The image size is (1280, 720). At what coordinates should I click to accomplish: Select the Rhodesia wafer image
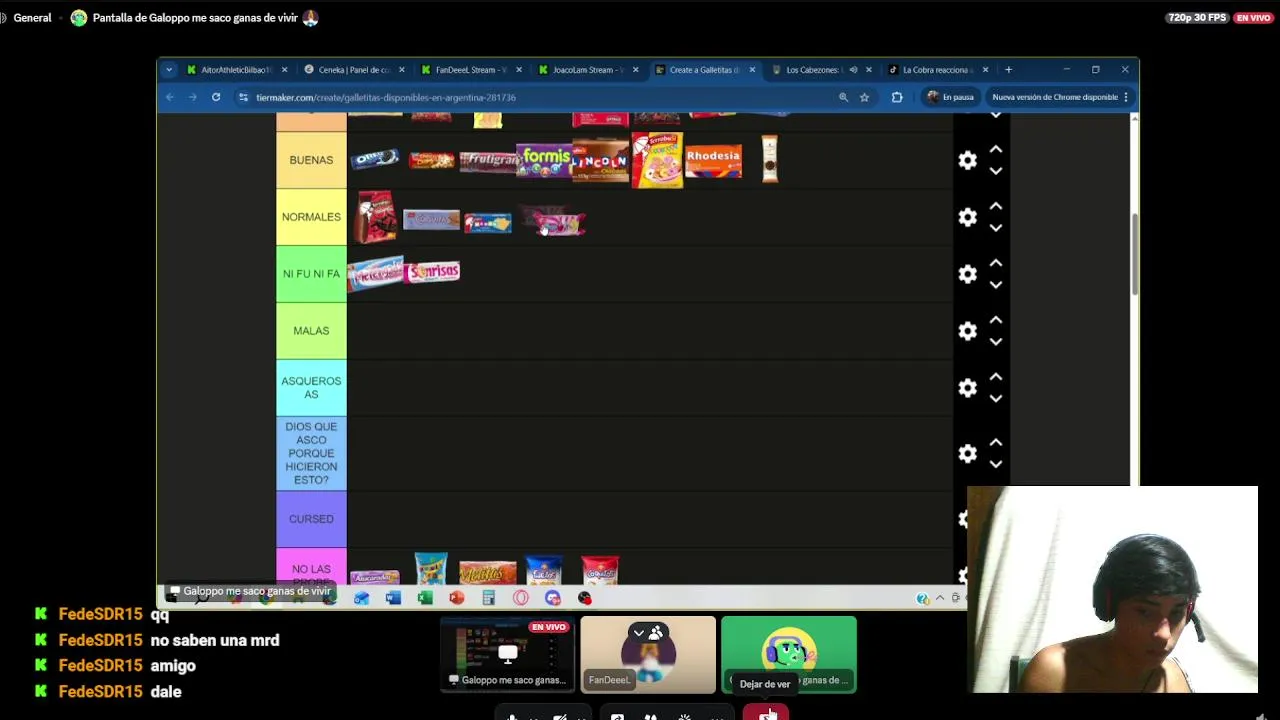coord(714,160)
